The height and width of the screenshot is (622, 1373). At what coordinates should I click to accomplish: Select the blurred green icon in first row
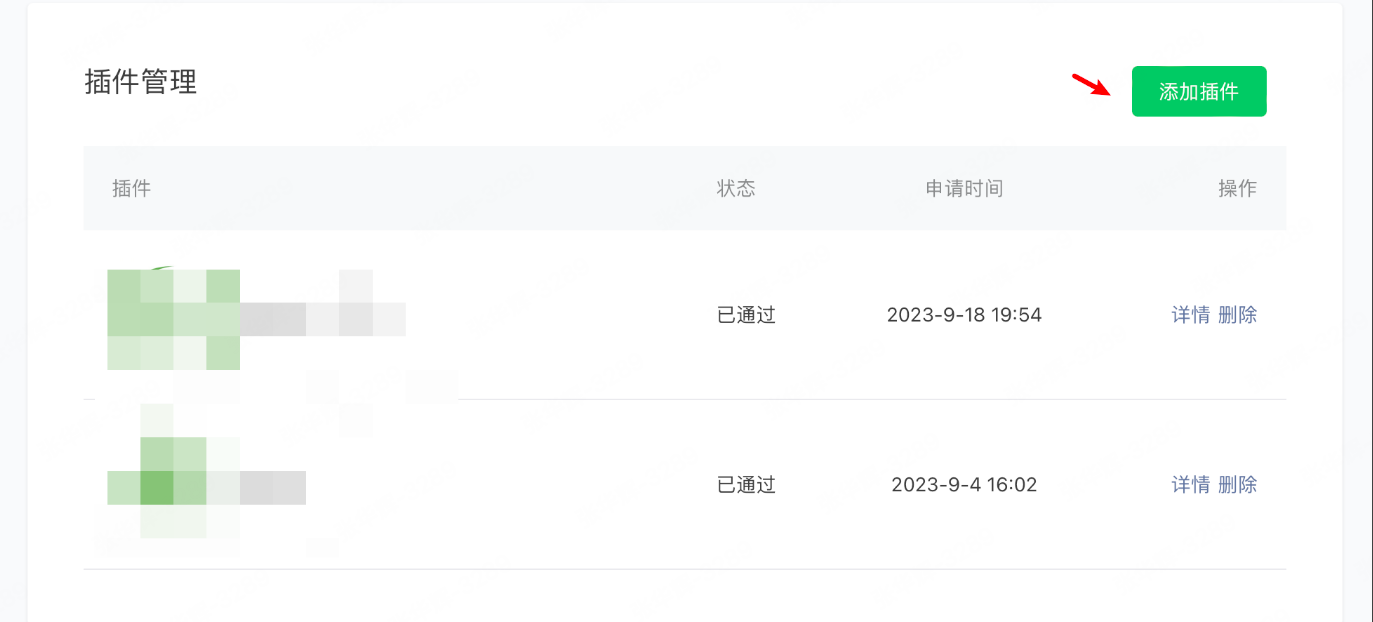(174, 319)
